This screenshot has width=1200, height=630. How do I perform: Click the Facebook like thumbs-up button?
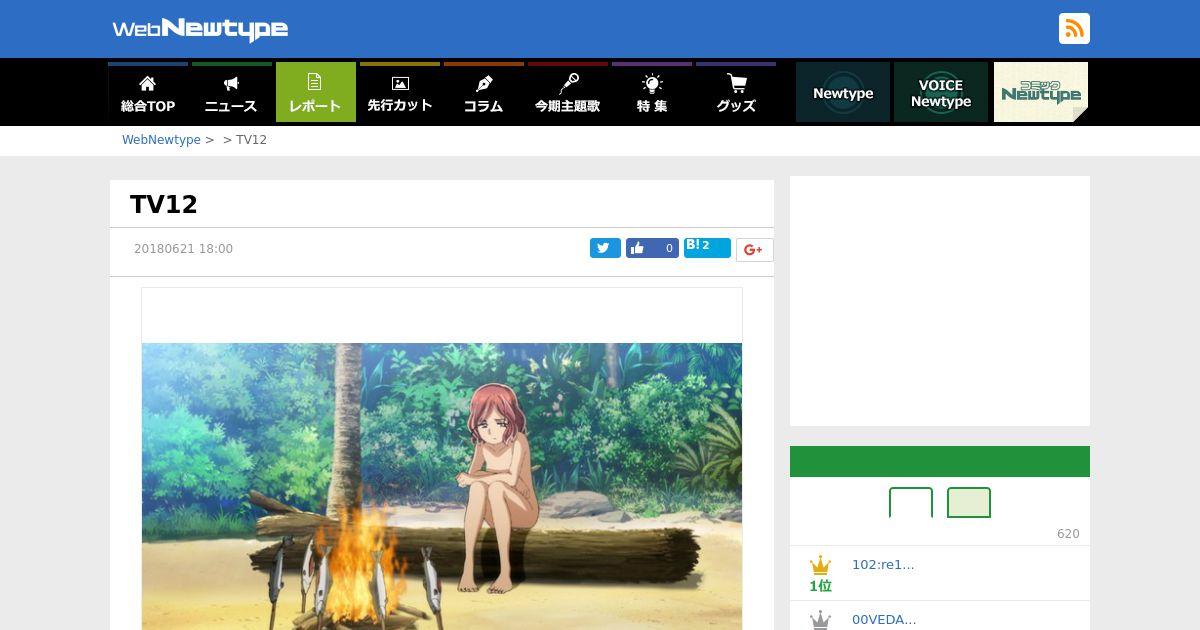click(x=652, y=248)
